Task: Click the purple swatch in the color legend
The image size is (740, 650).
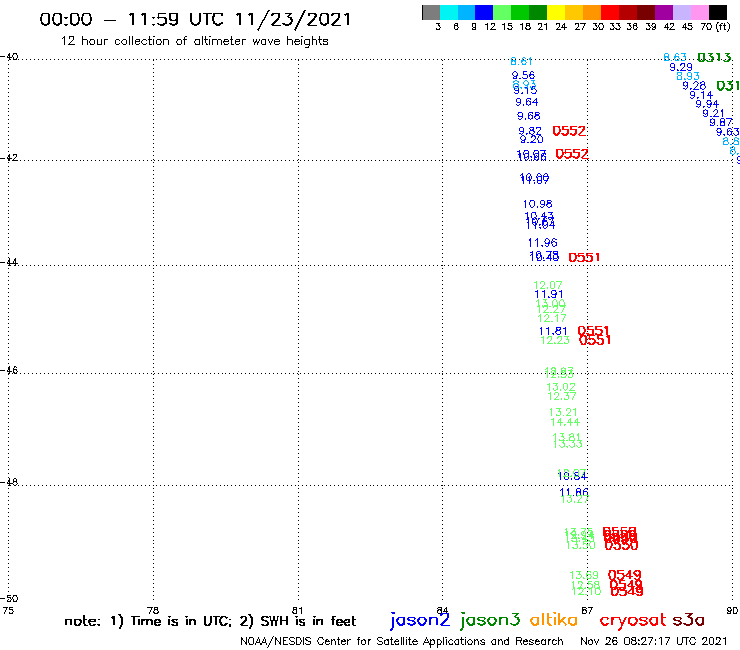Action: coord(664,12)
